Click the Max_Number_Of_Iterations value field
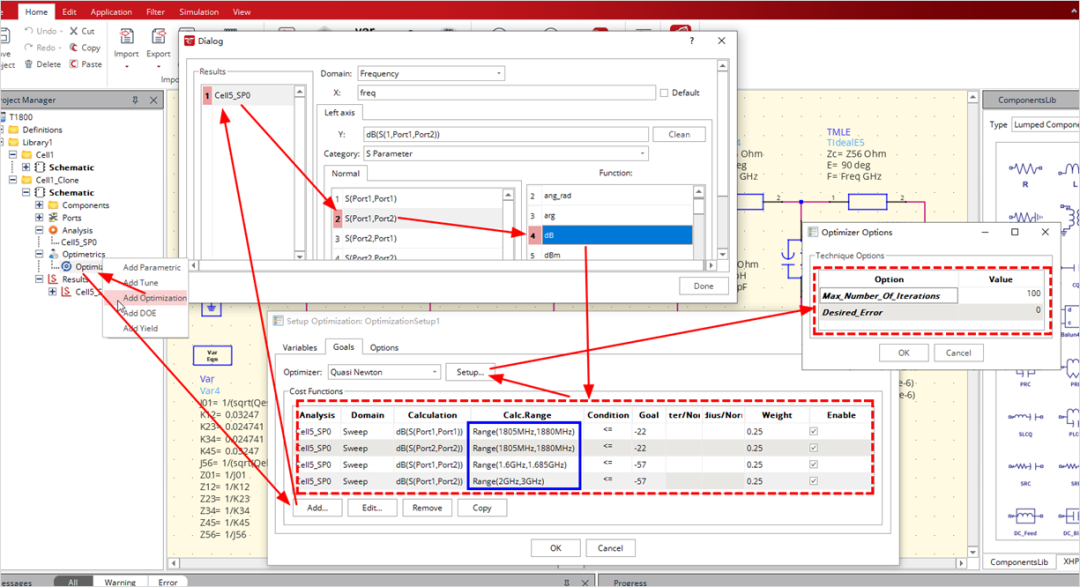Viewport: 1080px width, 587px height. coord(1000,296)
